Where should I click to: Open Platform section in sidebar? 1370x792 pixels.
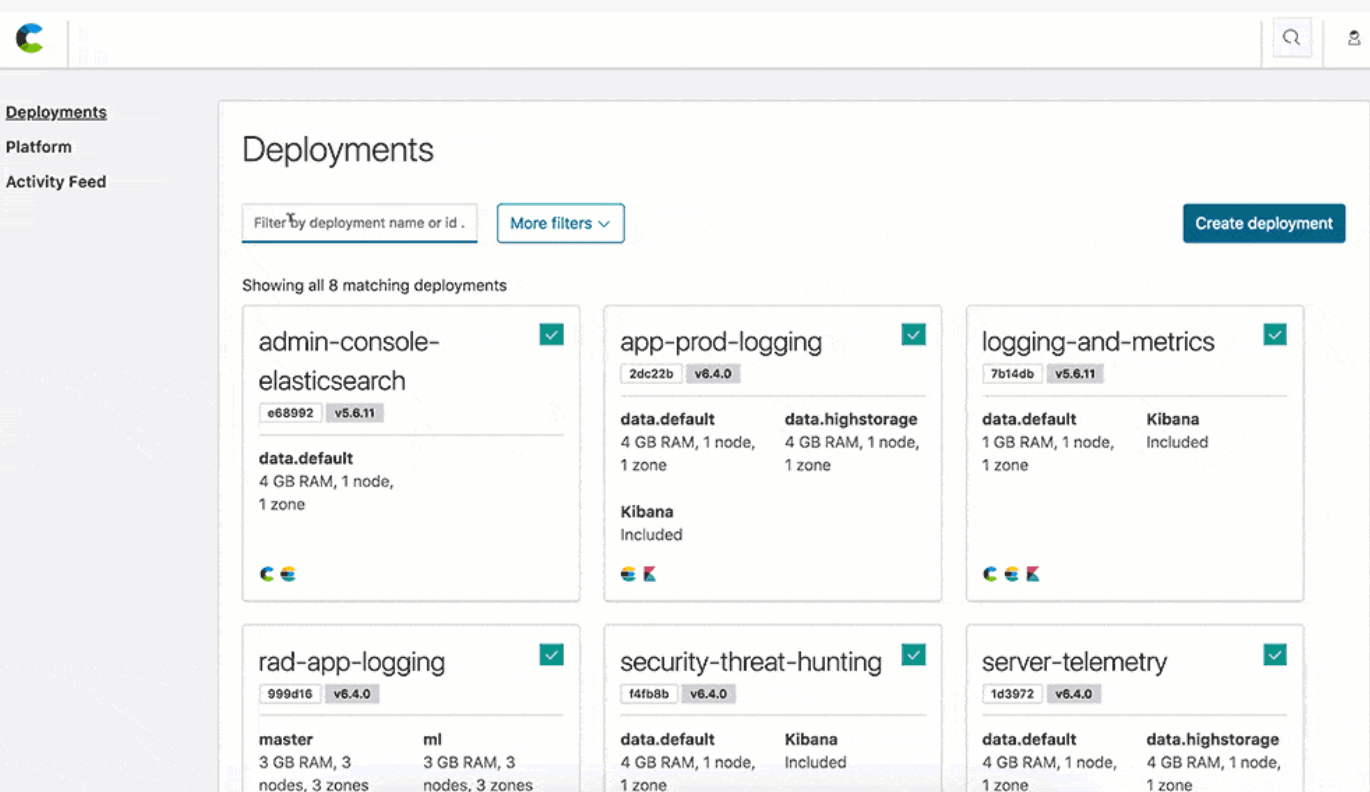pyautogui.click(x=39, y=147)
